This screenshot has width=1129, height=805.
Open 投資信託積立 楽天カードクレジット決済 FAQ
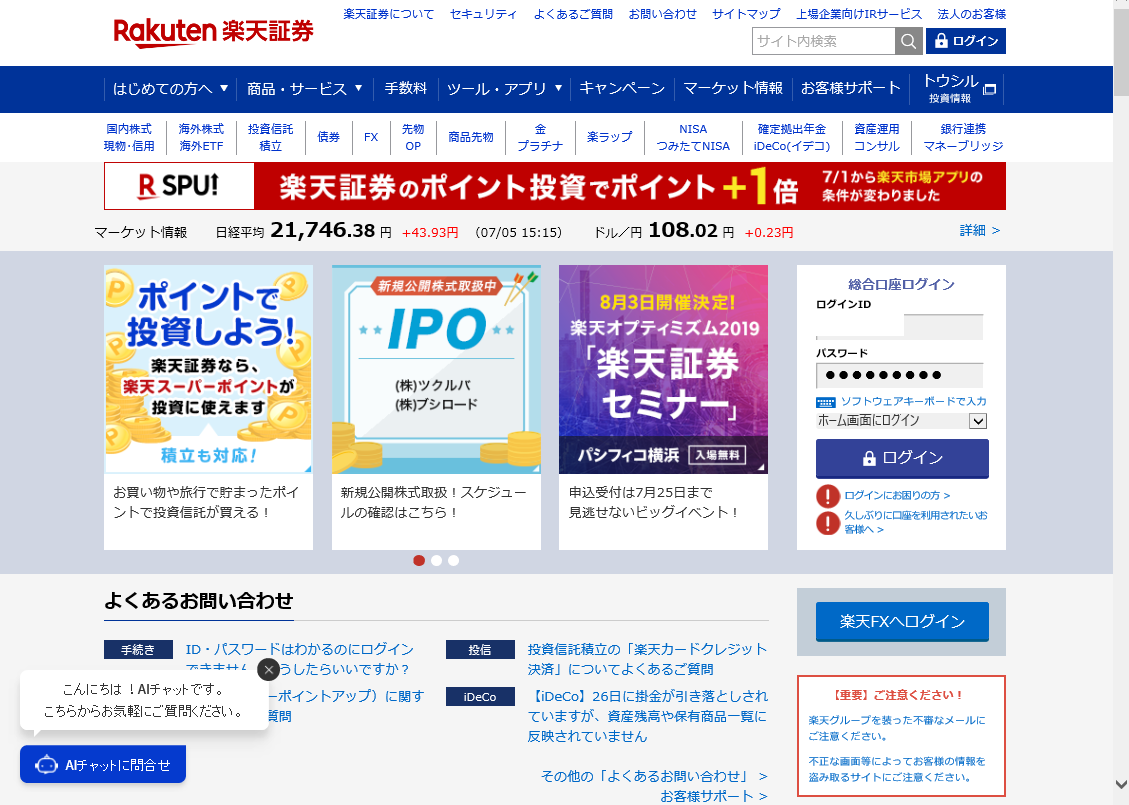[x=647, y=659]
